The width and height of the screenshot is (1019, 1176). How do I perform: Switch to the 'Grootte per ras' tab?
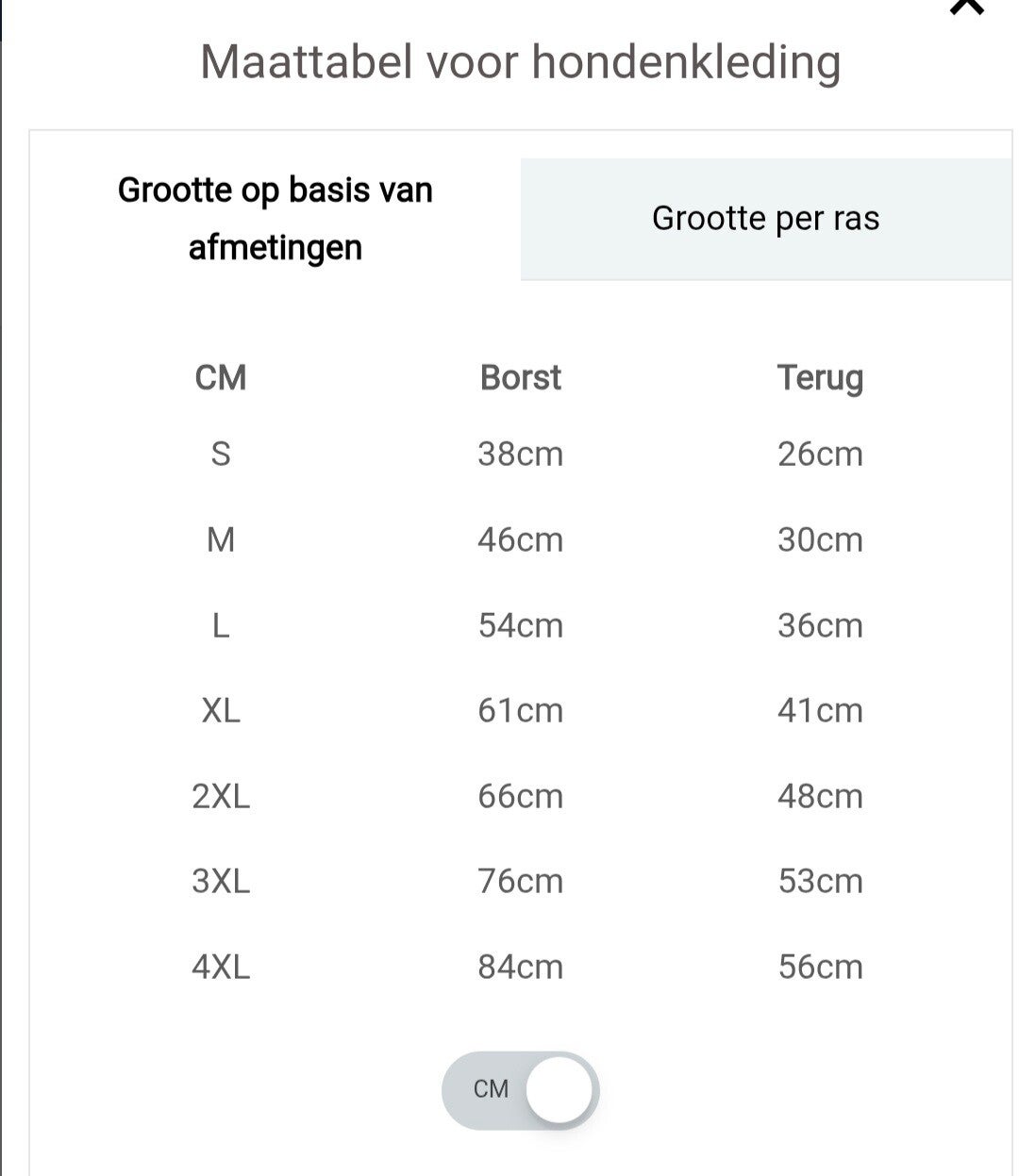(765, 219)
